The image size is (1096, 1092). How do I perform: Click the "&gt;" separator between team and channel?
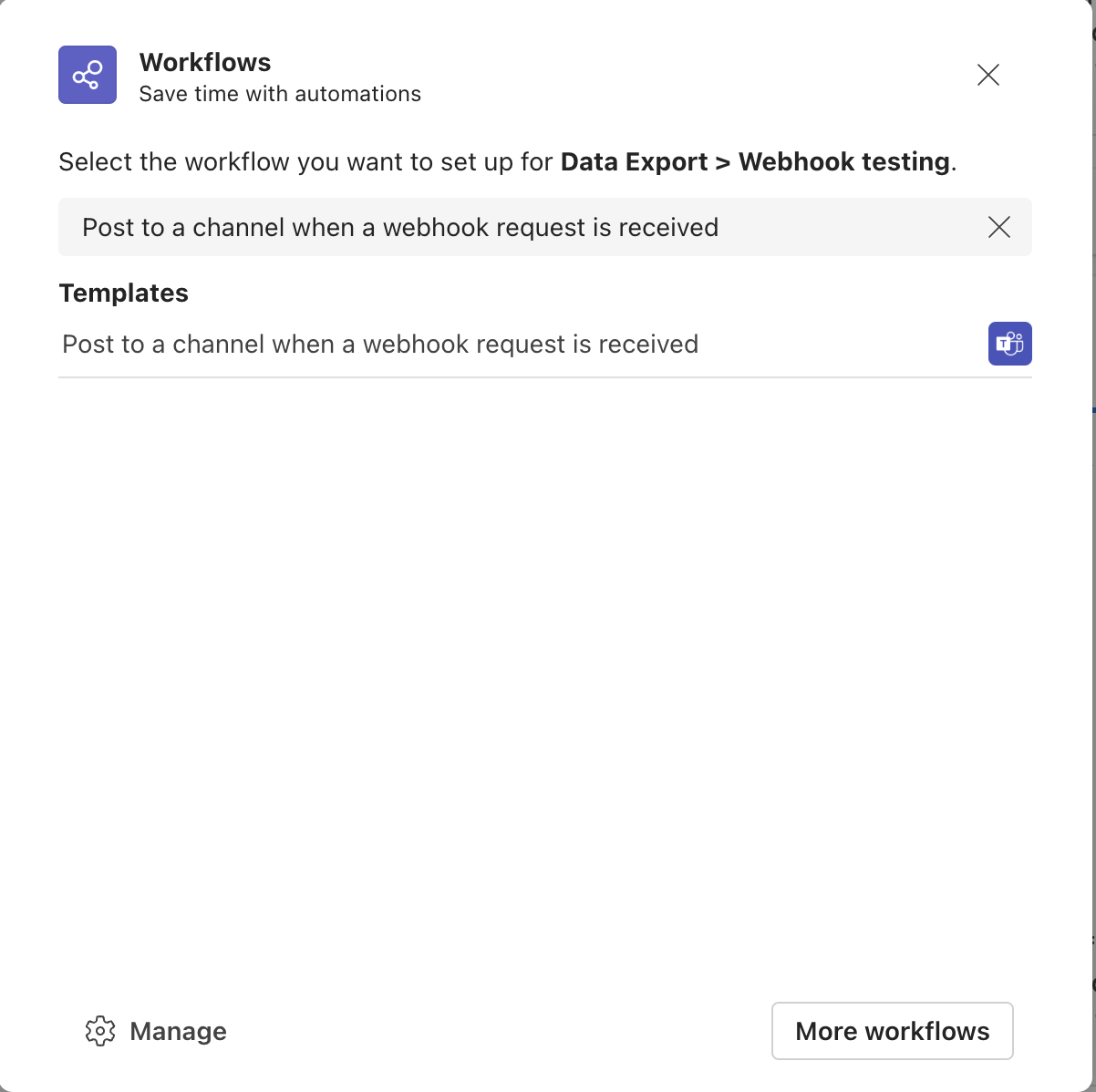(722, 161)
